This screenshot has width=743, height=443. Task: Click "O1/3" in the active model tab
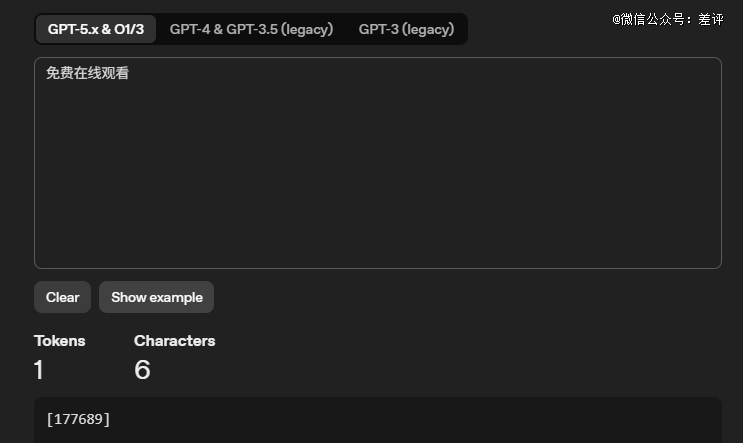(126, 29)
